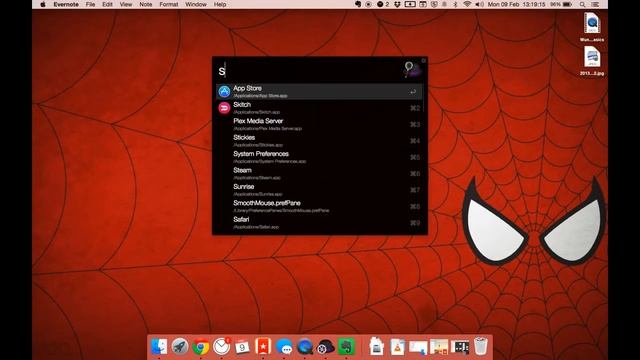This screenshot has height=360, width=640.
Task: Open the Window menu
Action: tap(196, 4)
